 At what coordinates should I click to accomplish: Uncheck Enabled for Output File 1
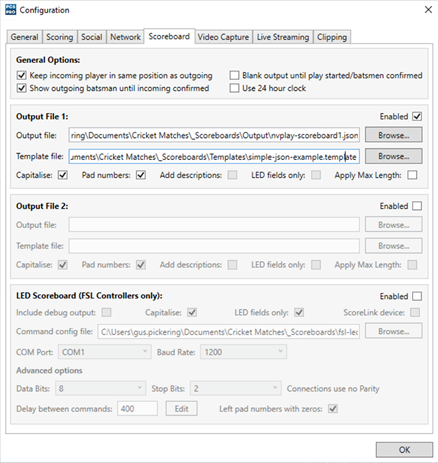tap(417, 117)
